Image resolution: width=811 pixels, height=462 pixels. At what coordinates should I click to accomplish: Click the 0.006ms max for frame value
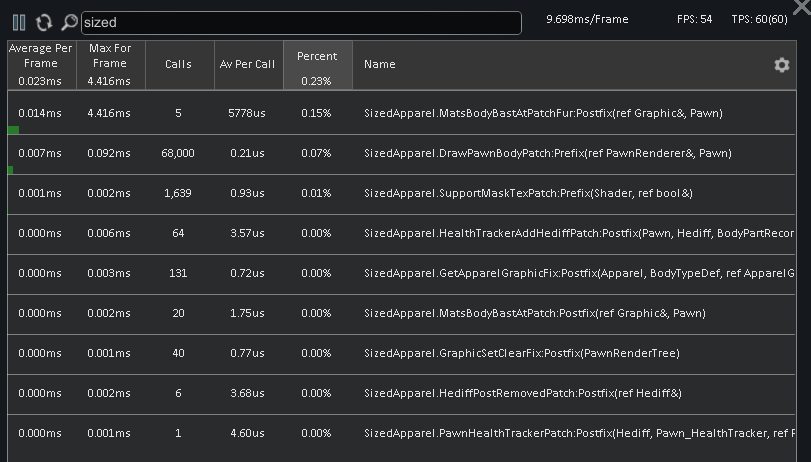pos(109,233)
